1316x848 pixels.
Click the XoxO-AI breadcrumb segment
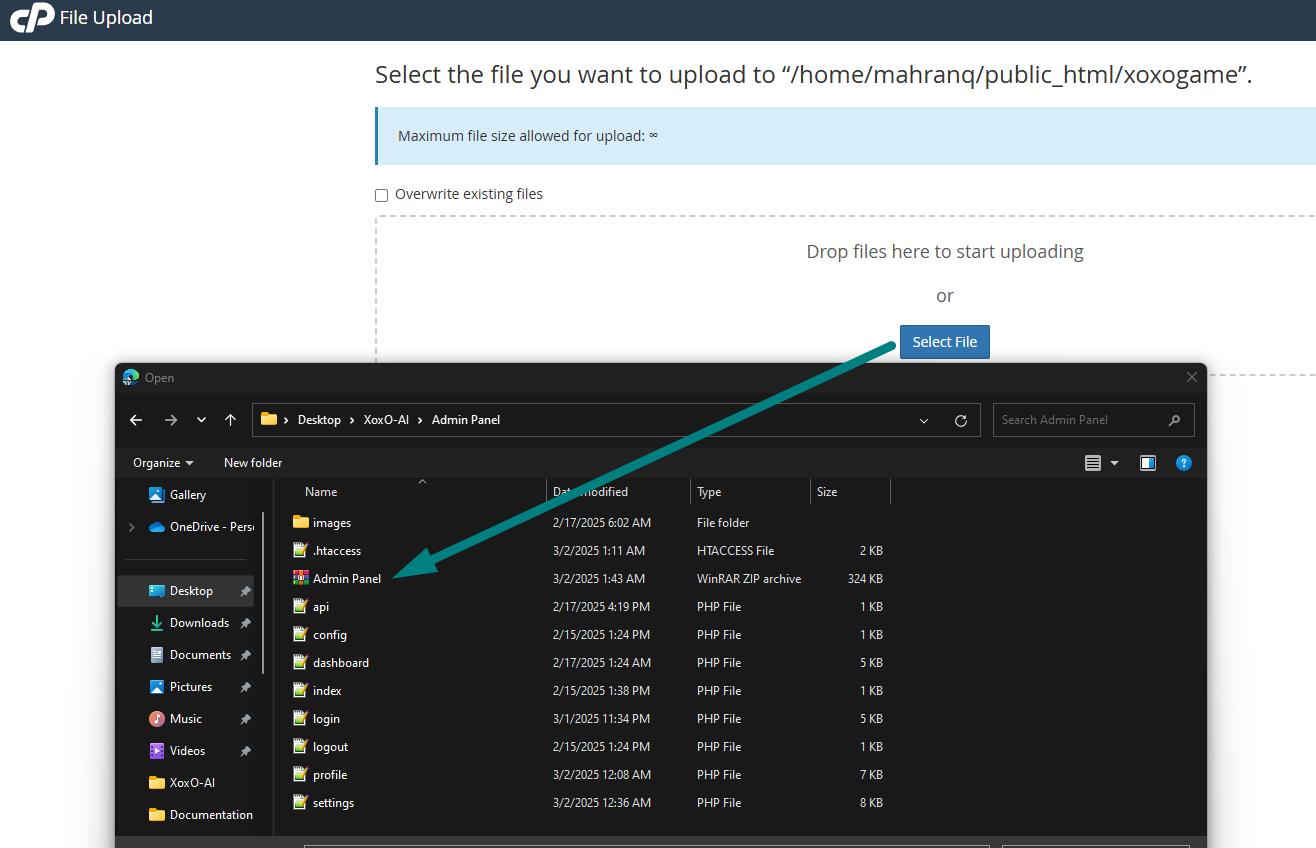386,420
